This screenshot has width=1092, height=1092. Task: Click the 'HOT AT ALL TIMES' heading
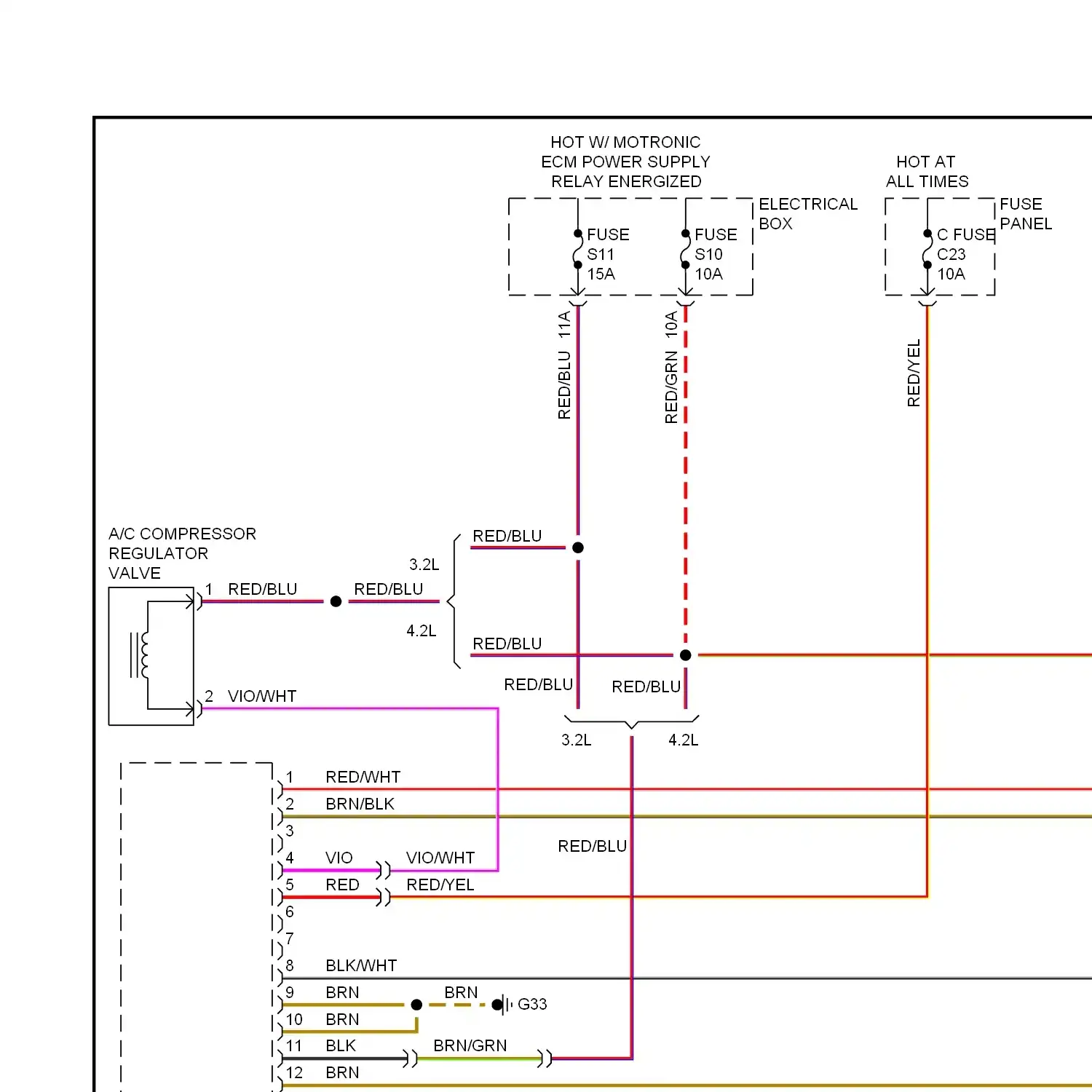[x=927, y=171]
